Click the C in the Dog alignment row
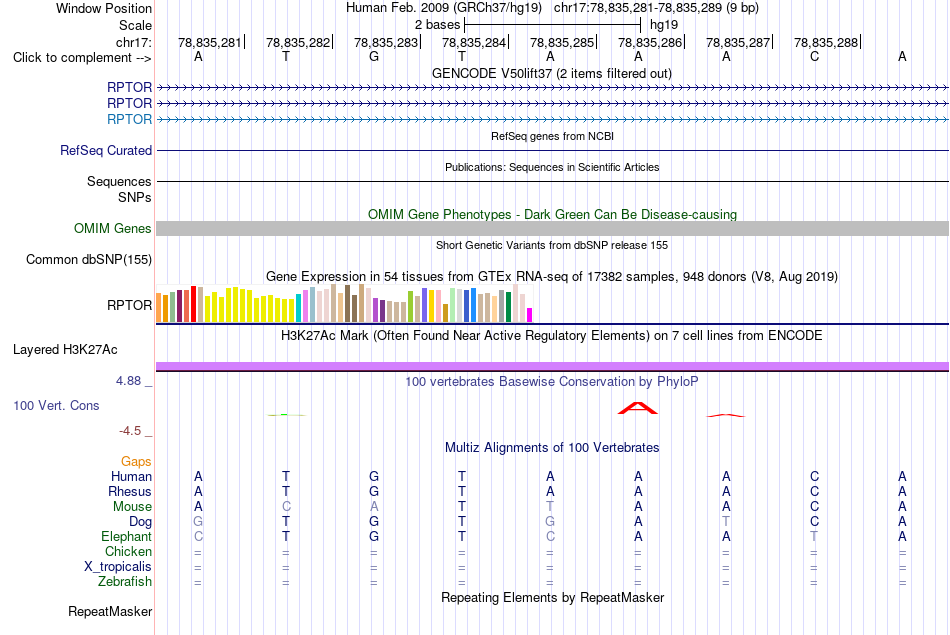950x635 pixels. coord(814,522)
